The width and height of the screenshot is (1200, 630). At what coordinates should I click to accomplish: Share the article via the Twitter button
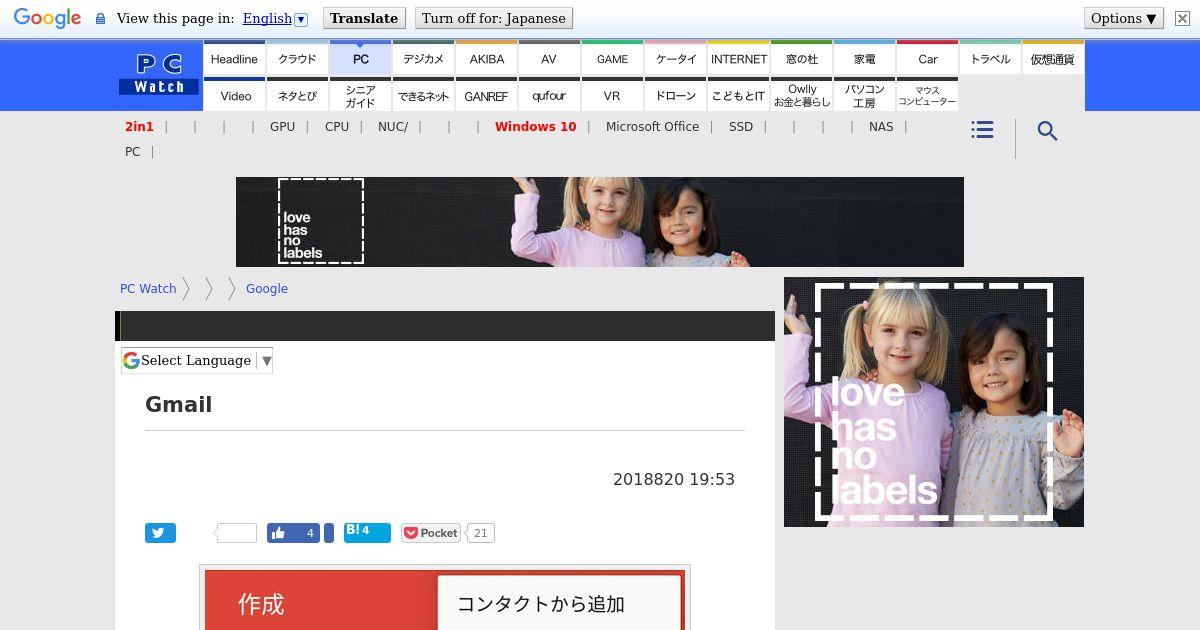pyautogui.click(x=160, y=533)
